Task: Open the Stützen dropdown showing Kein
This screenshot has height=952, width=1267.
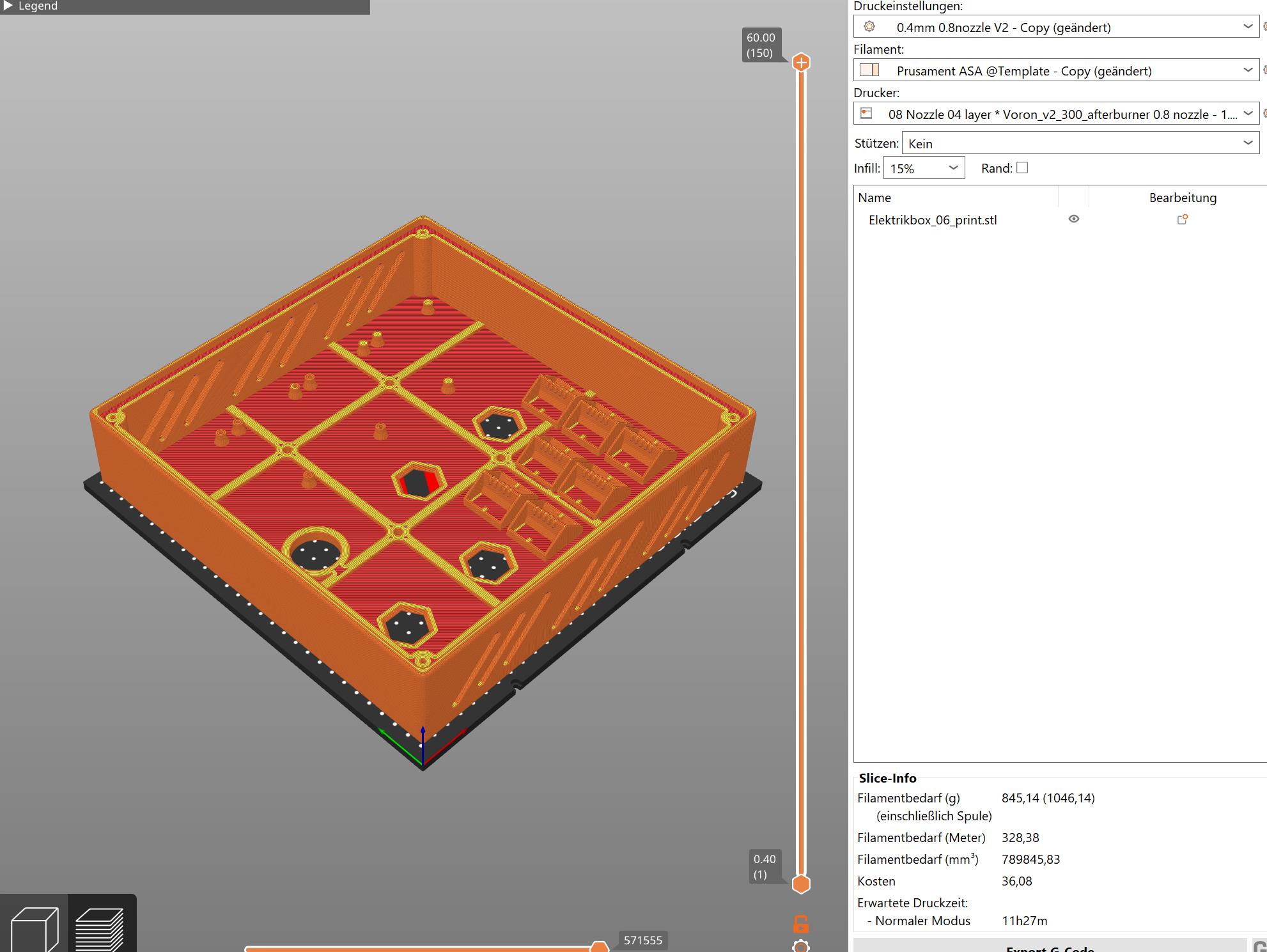Action: [x=1080, y=143]
